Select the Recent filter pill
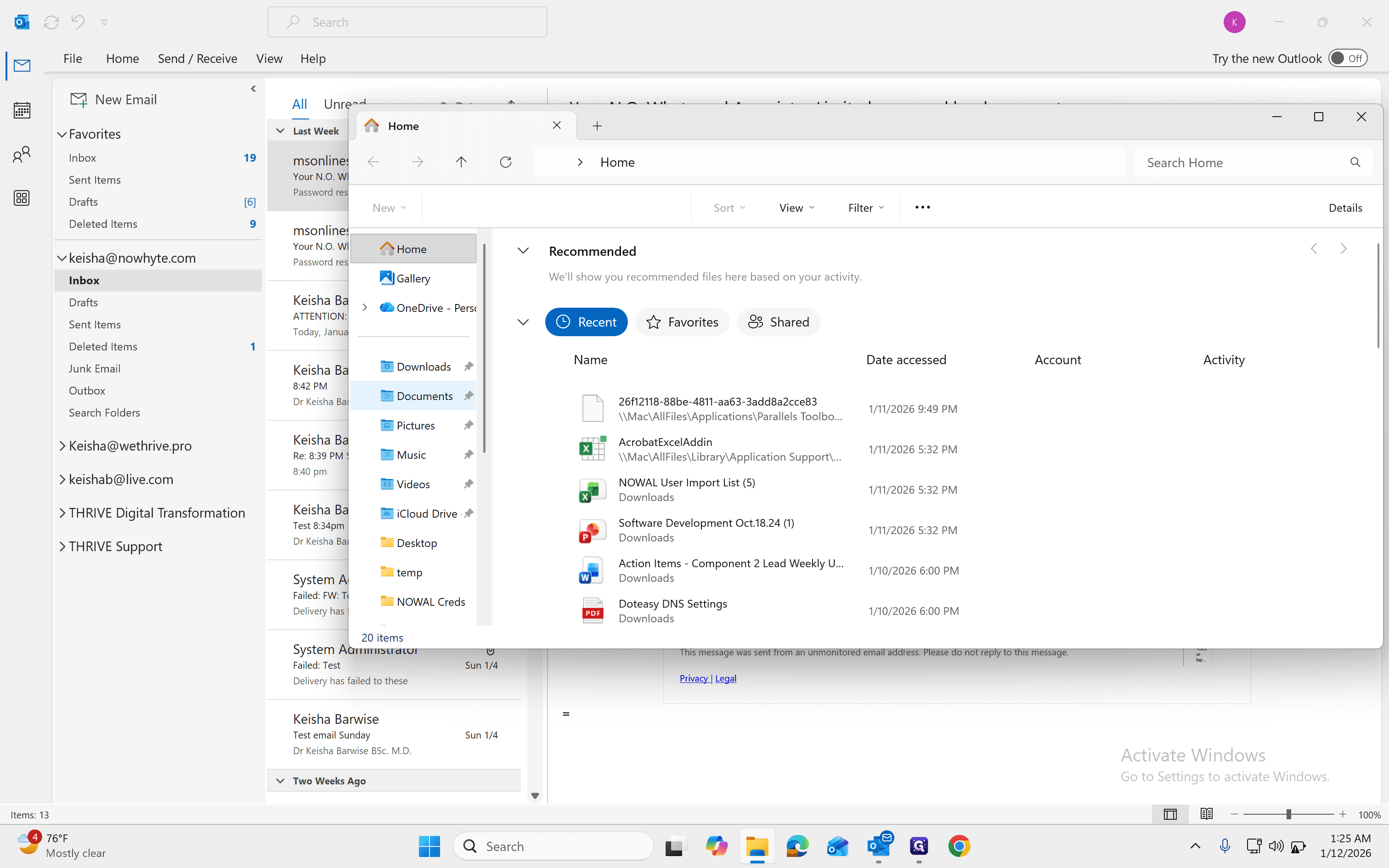The height and width of the screenshot is (868, 1389). [586, 322]
